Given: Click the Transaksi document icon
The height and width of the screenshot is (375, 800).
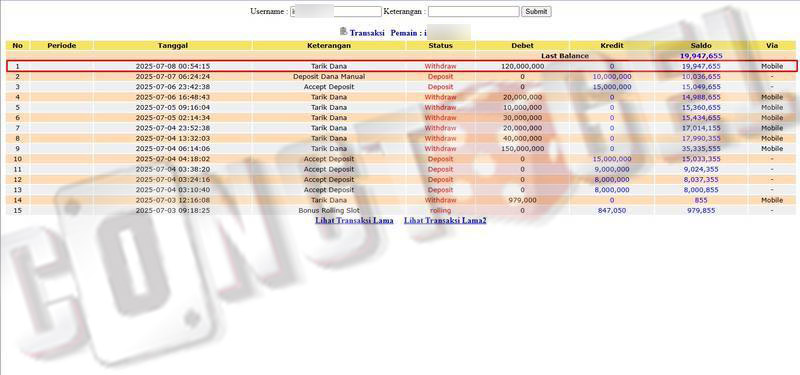Looking at the screenshot, I should pyautogui.click(x=343, y=31).
